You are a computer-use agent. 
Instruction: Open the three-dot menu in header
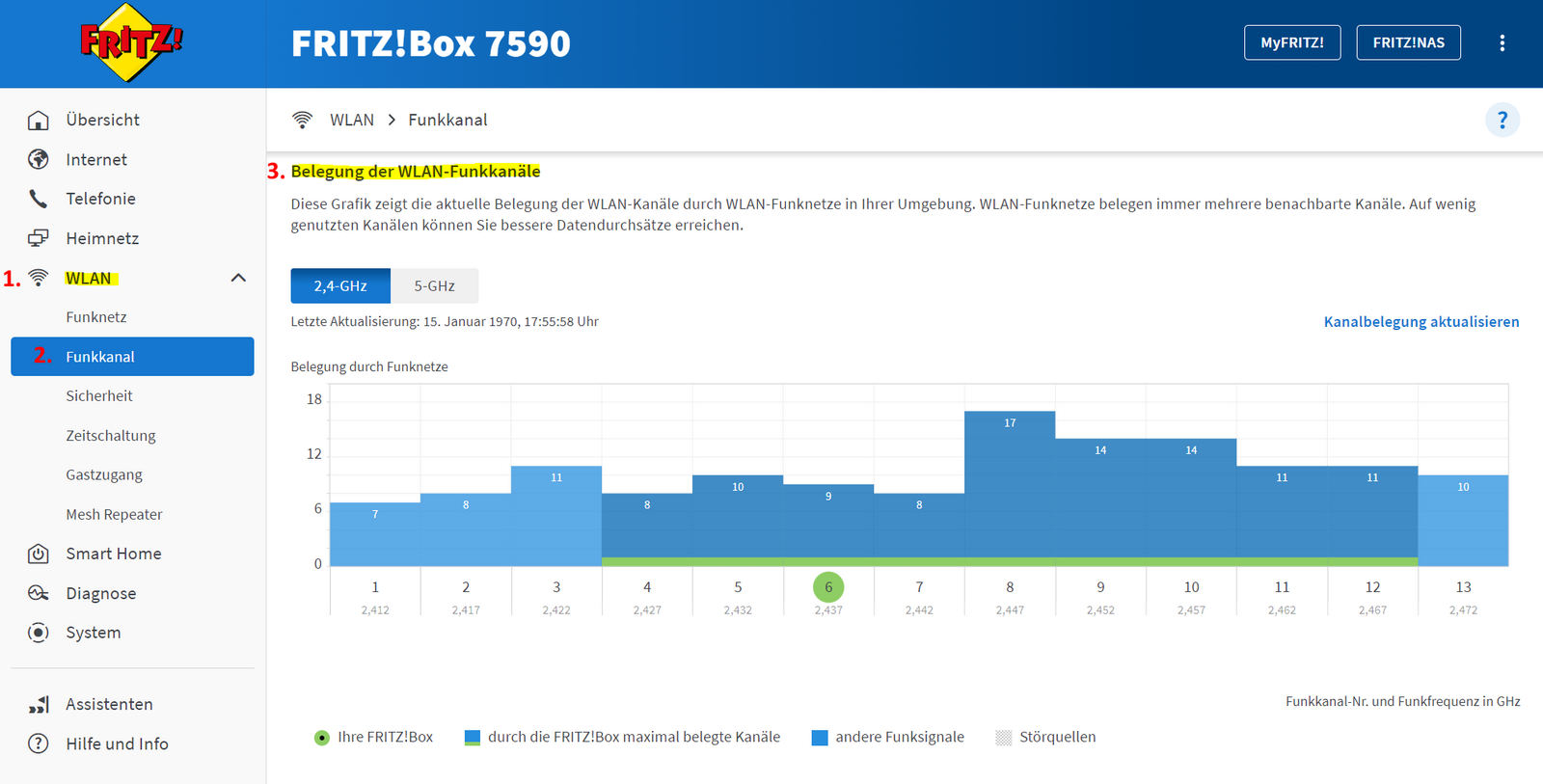click(x=1502, y=42)
